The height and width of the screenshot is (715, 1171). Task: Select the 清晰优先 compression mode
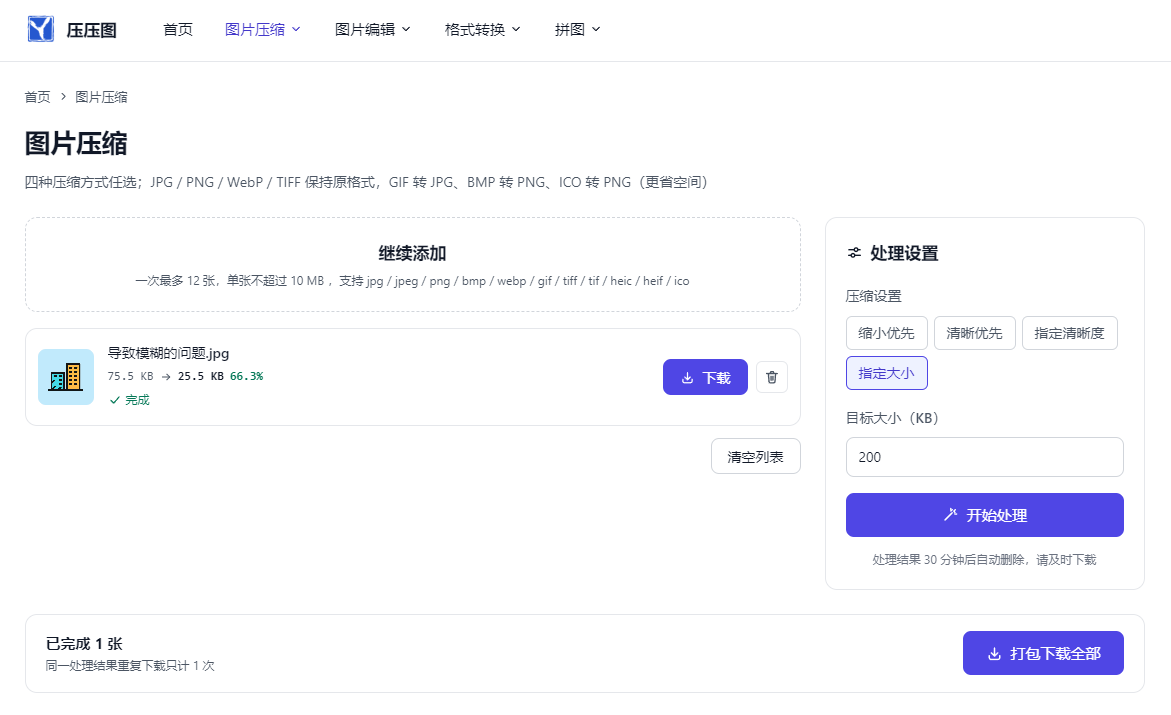pos(975,333)
